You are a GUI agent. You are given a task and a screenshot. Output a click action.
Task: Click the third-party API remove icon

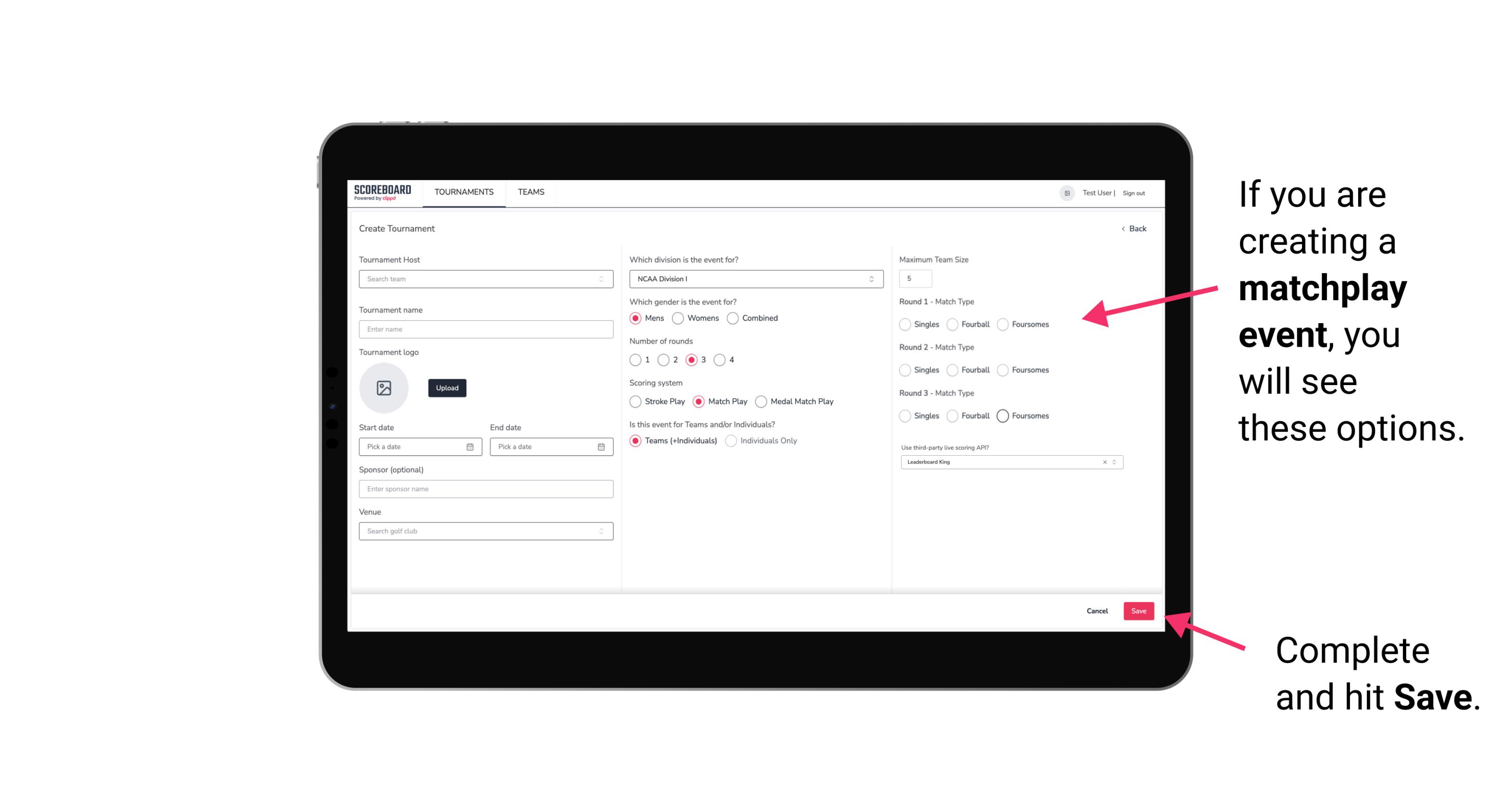click(1105, 462)
